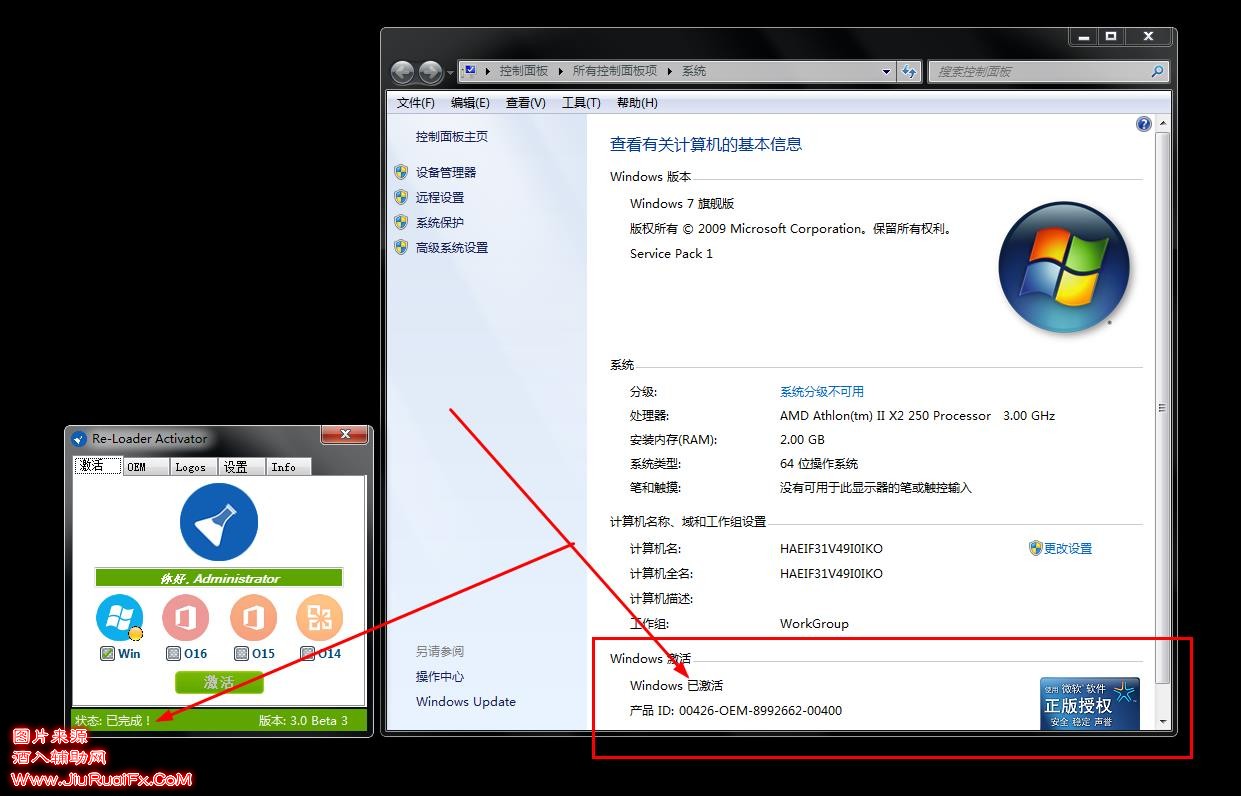
Task: Switch to the 激活 tab in Re-Loader
Action: [98, 466]
